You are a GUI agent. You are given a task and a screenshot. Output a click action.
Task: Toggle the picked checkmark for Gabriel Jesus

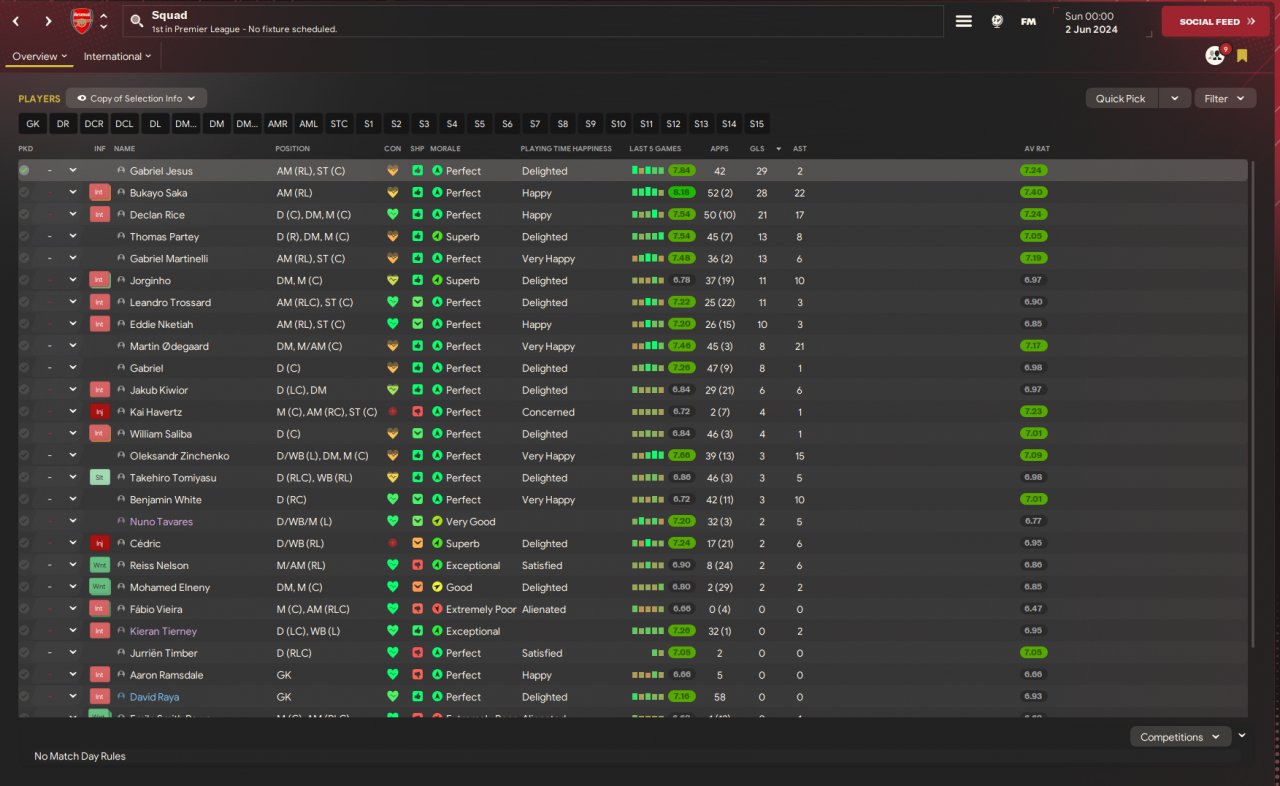click(x=24, y=171)
